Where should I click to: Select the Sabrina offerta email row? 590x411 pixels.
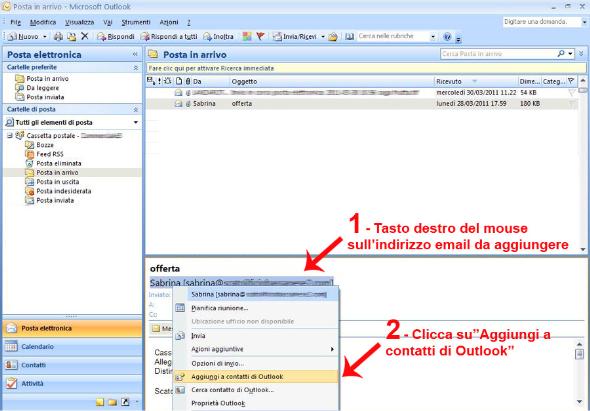pyautogui.click(x=362, y=104)
